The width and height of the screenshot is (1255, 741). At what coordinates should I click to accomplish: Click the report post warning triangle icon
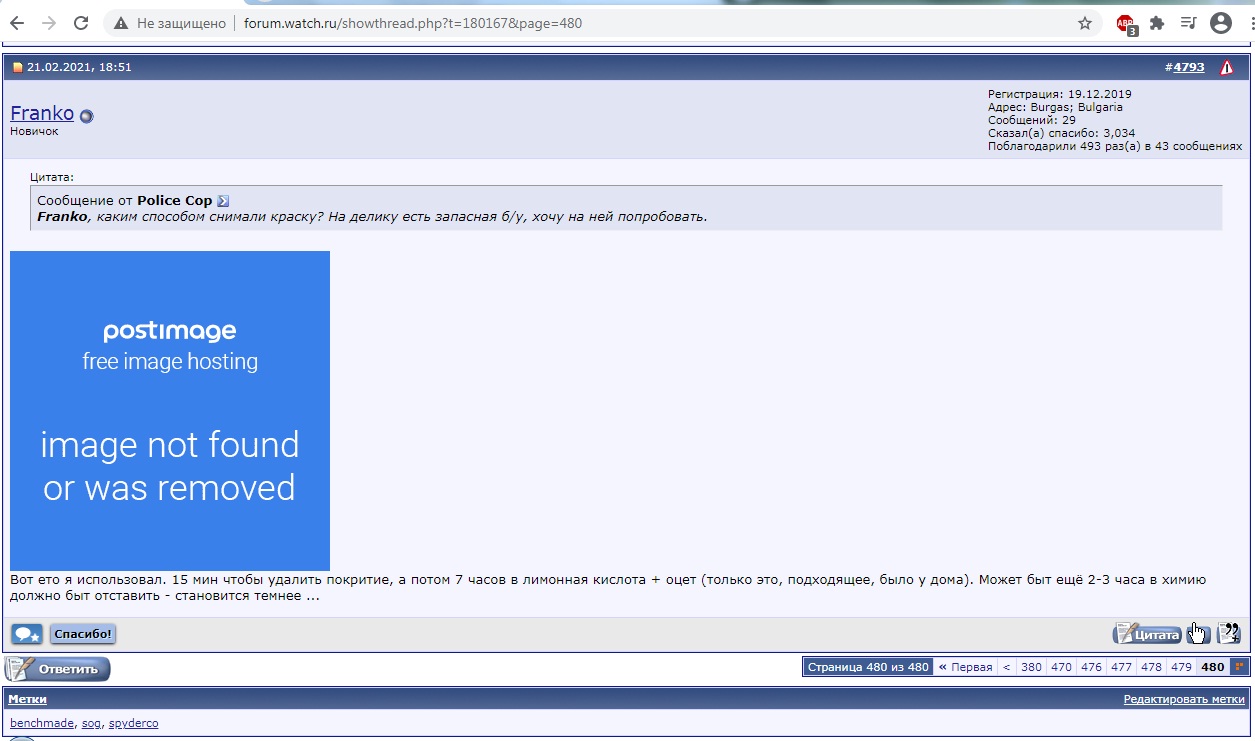tap(1227, 68)
